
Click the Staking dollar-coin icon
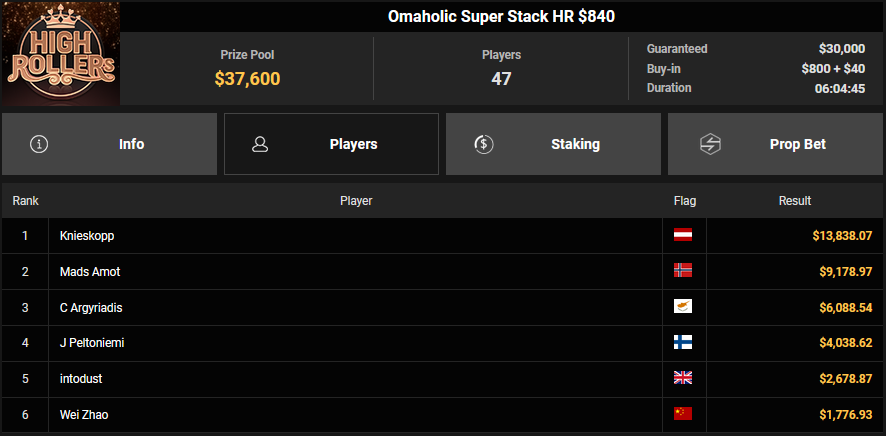483,144
